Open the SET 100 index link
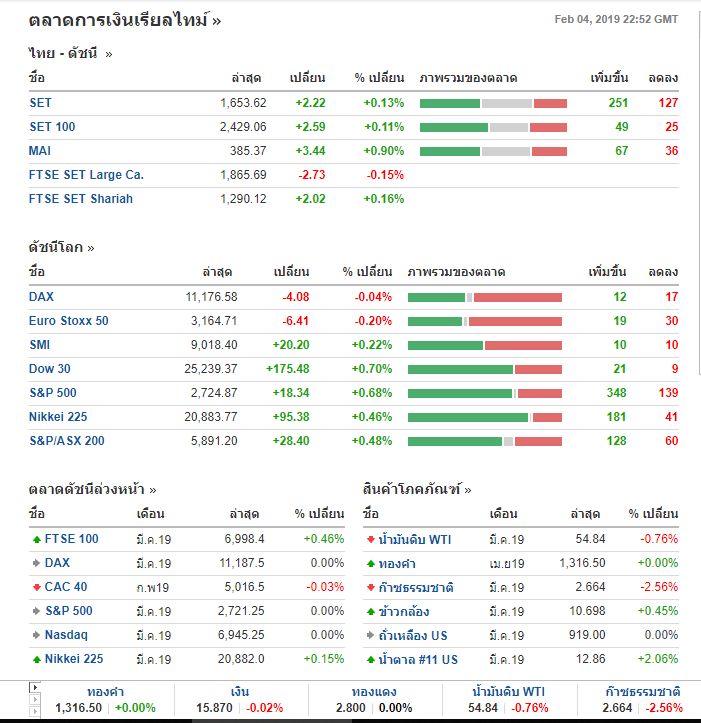The height and width of the screenshot is (723, 701). pos(52,127)
